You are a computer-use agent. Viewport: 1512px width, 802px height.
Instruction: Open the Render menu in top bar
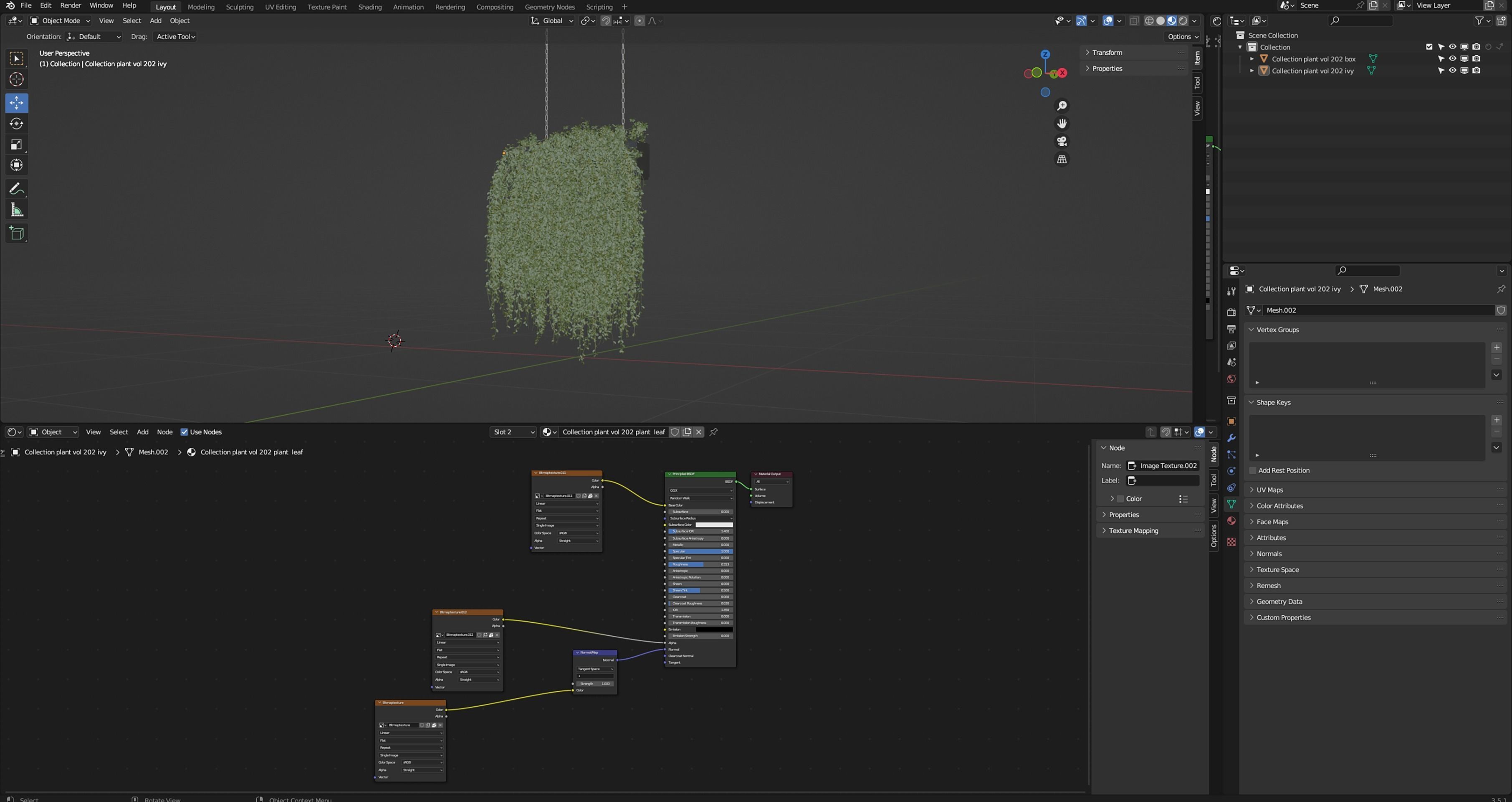[71, 5]
